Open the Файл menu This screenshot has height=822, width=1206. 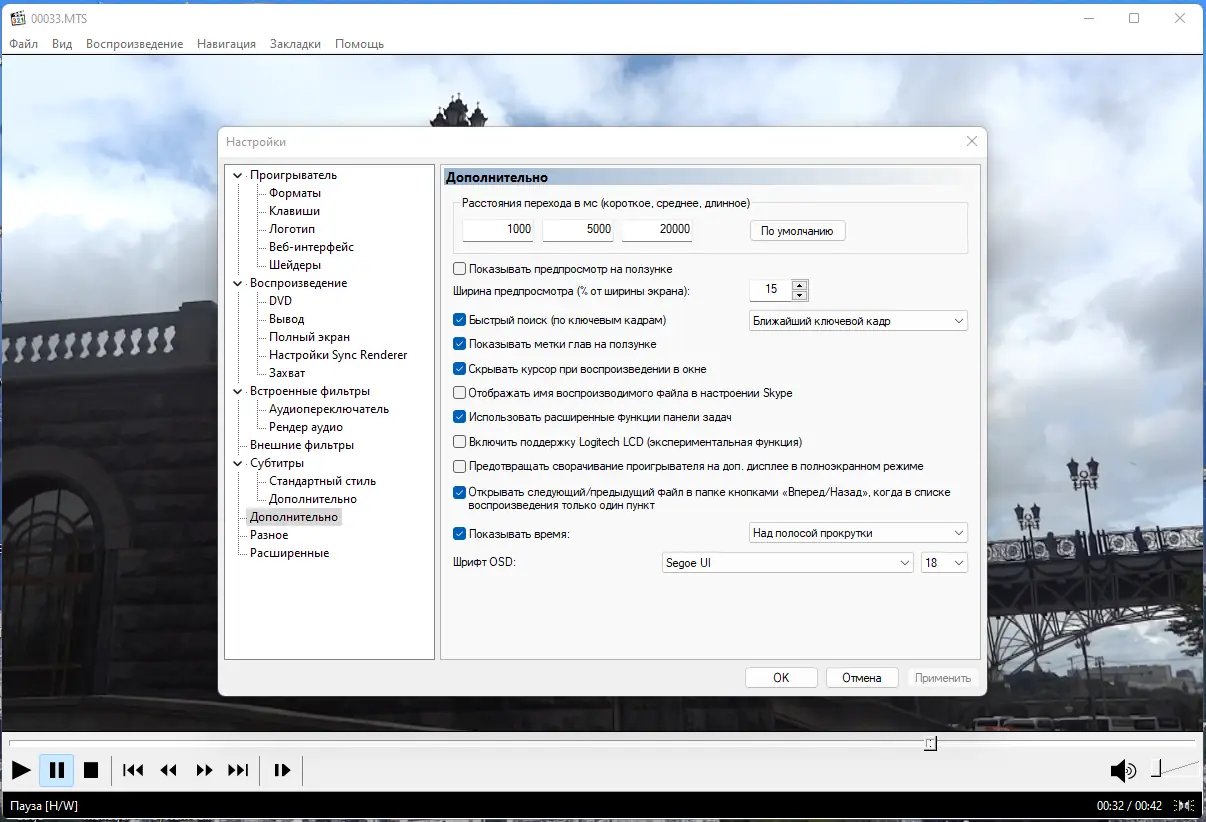coord(24,44)
